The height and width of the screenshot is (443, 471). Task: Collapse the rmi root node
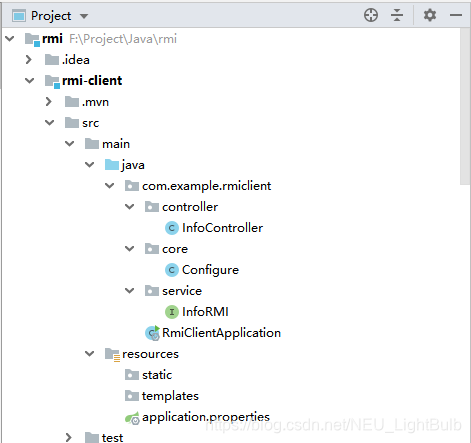click(x=10, y=39)
